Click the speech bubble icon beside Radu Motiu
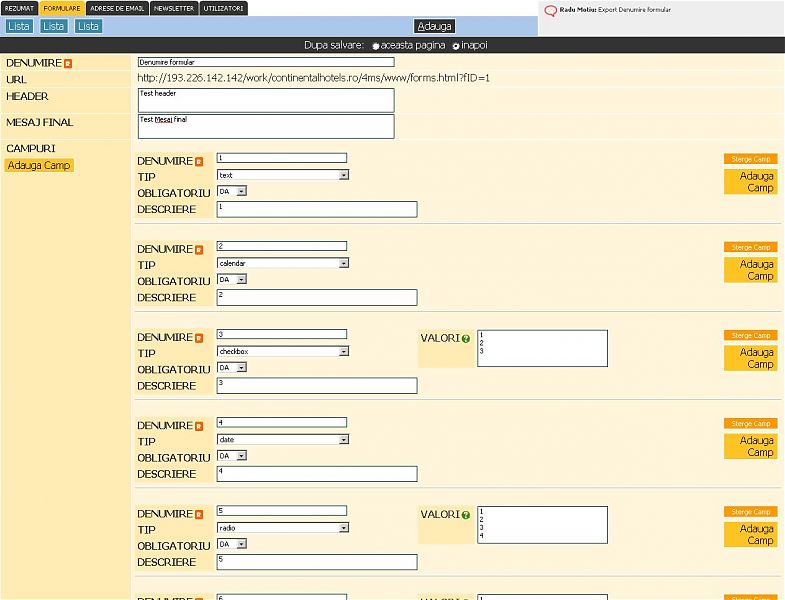Image resolution: width=785 pixels, height=600 pixels. tap(550, 11)
